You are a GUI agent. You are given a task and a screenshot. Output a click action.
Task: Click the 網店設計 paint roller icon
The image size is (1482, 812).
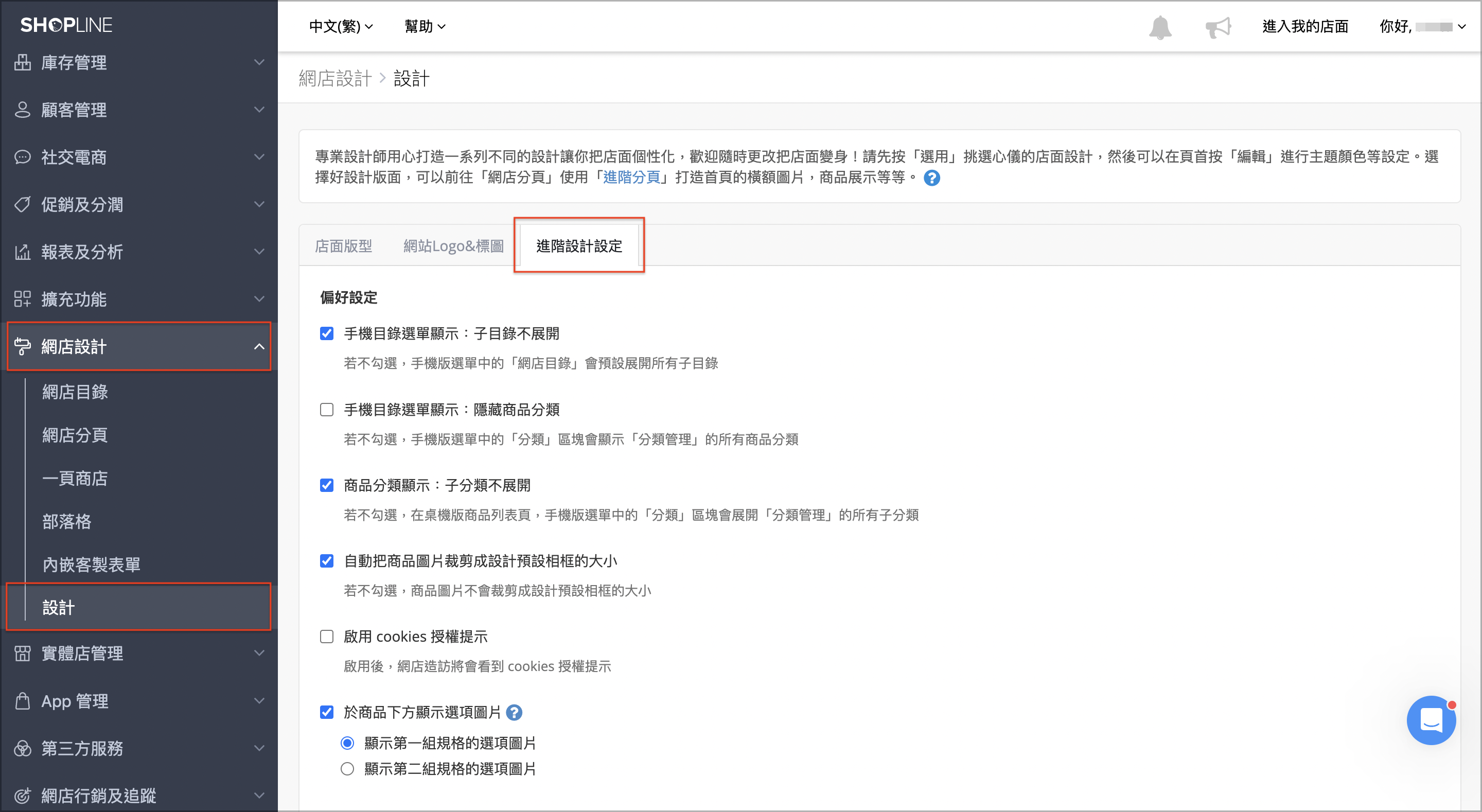point(23,346)
